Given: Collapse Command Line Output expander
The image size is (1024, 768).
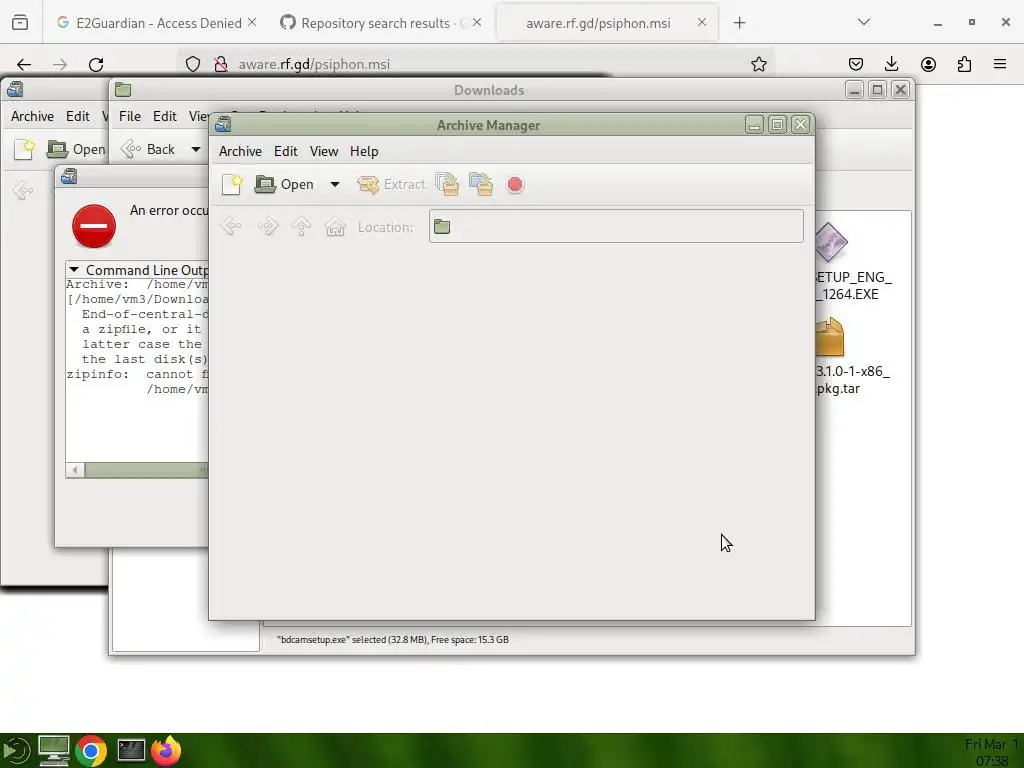Looking at the screenshot, I should 74,270.
